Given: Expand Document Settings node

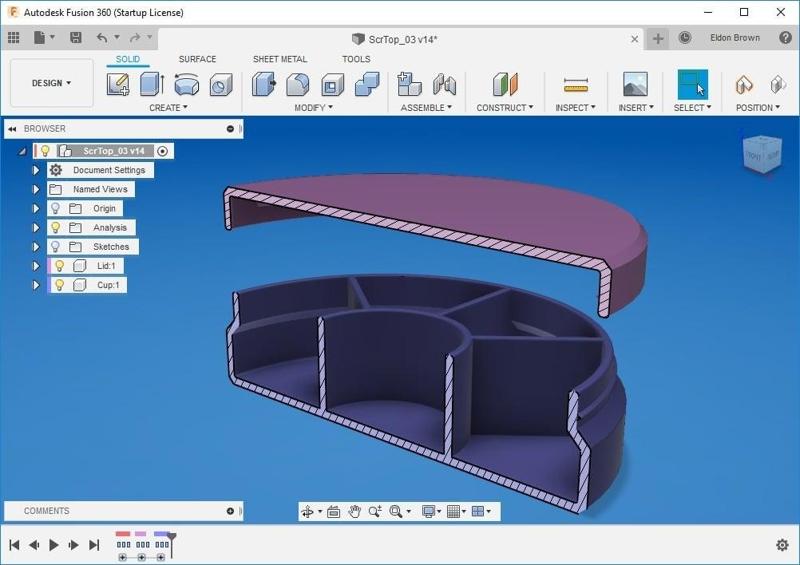Looking at the screenshot, I should 36,170.
